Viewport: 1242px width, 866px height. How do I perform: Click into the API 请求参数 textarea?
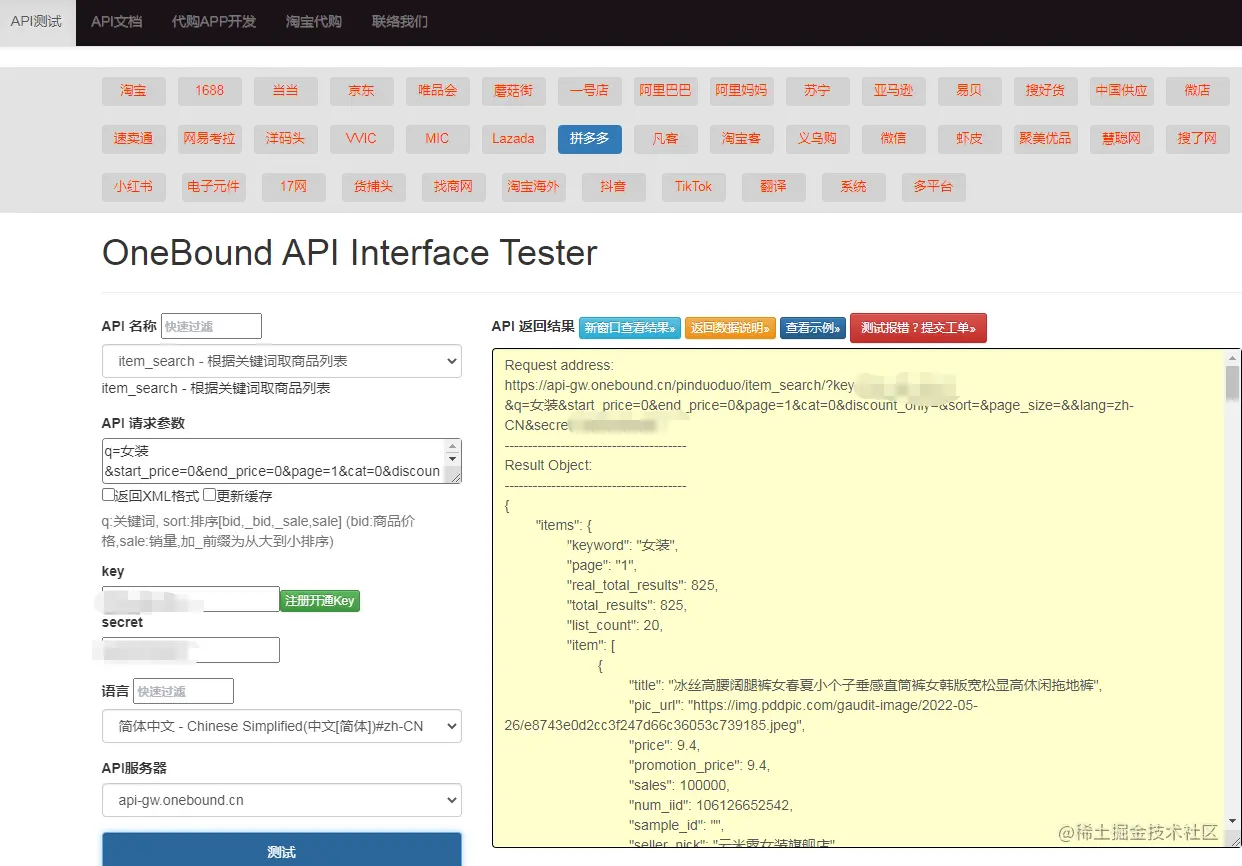pos(282,461)
